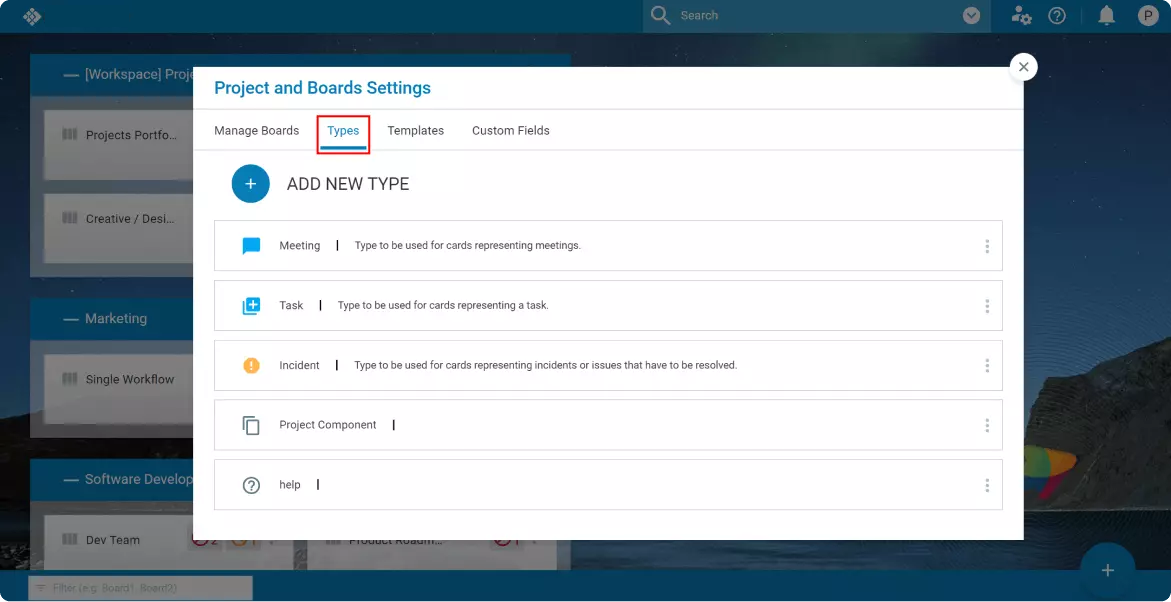Open the Custom Fields tab
1171x602 pixels.
click(510, 131)
